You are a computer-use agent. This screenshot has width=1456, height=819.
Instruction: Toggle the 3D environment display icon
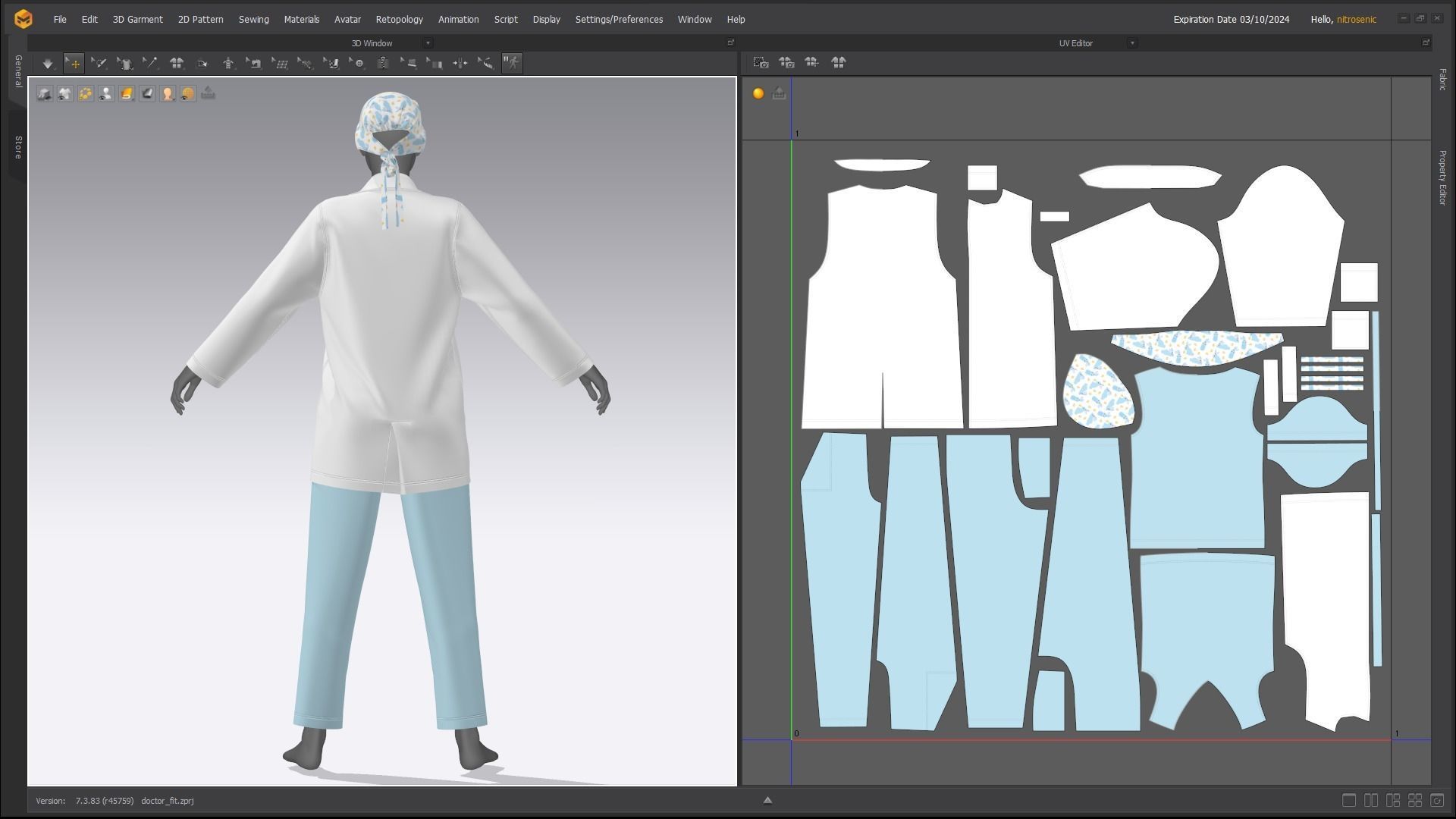coord(45,93)
